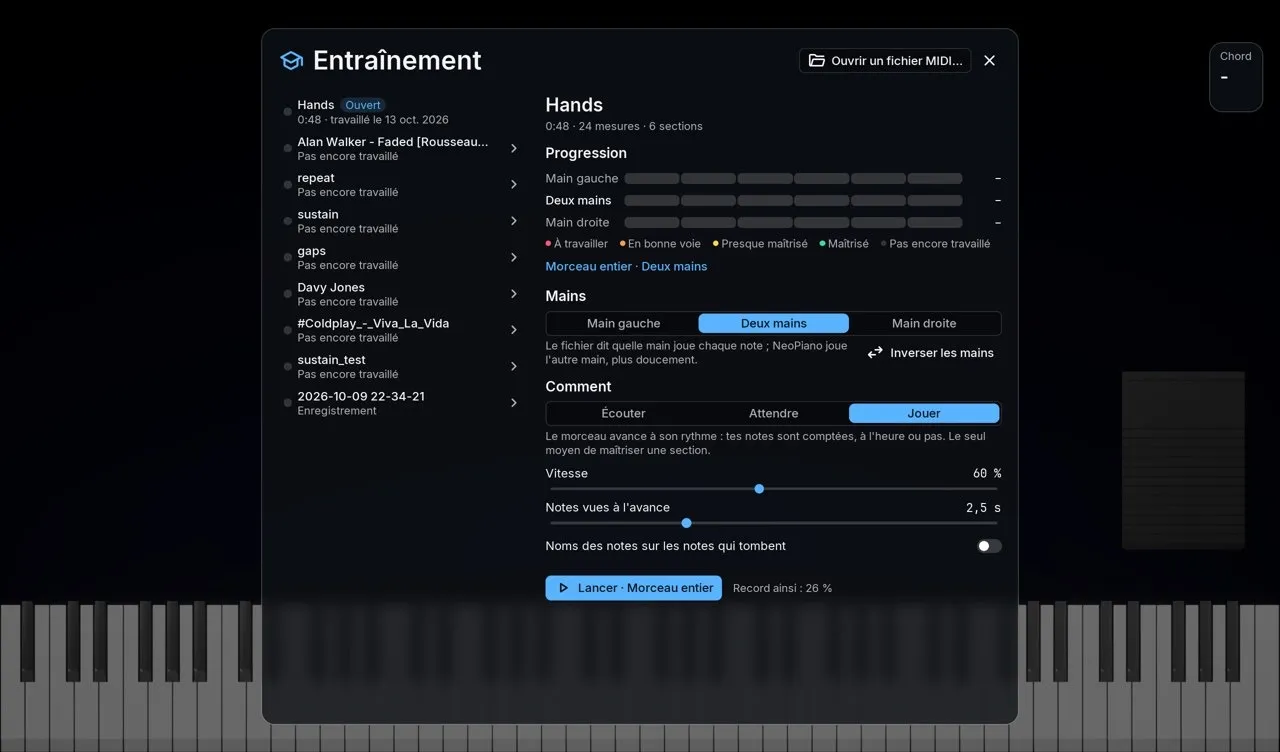1280x752 pixels.
Task: Select the Main gauche hand option
Action: (623, 323)
